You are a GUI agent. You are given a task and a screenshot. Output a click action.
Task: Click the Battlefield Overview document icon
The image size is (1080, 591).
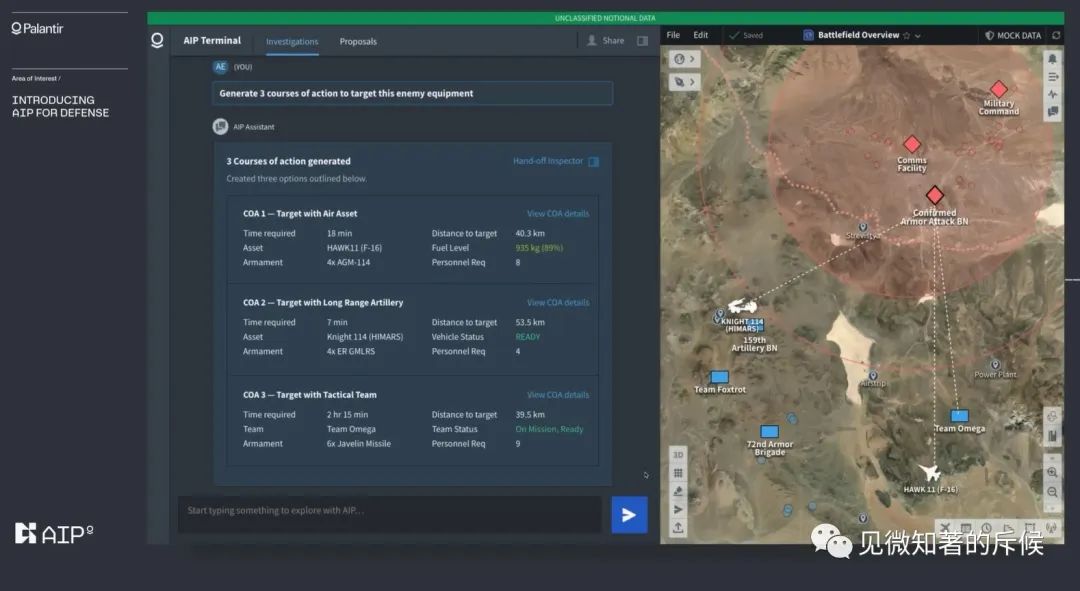tap(809, 35)
